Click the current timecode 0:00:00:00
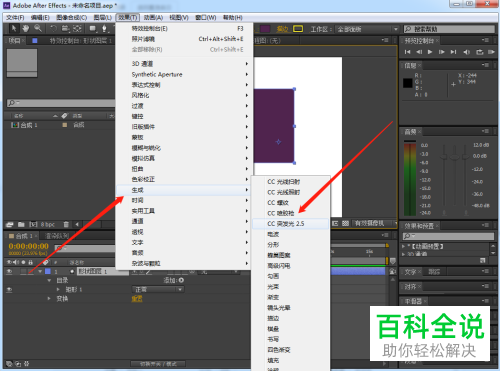Image resolution: width=500 pixels, height=371 pixels. coord(29,246)
